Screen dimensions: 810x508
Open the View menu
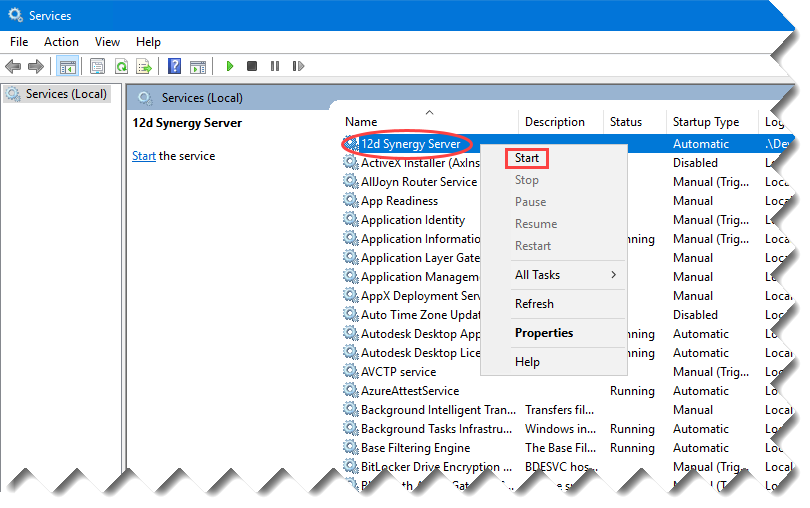tap(107, 42)
